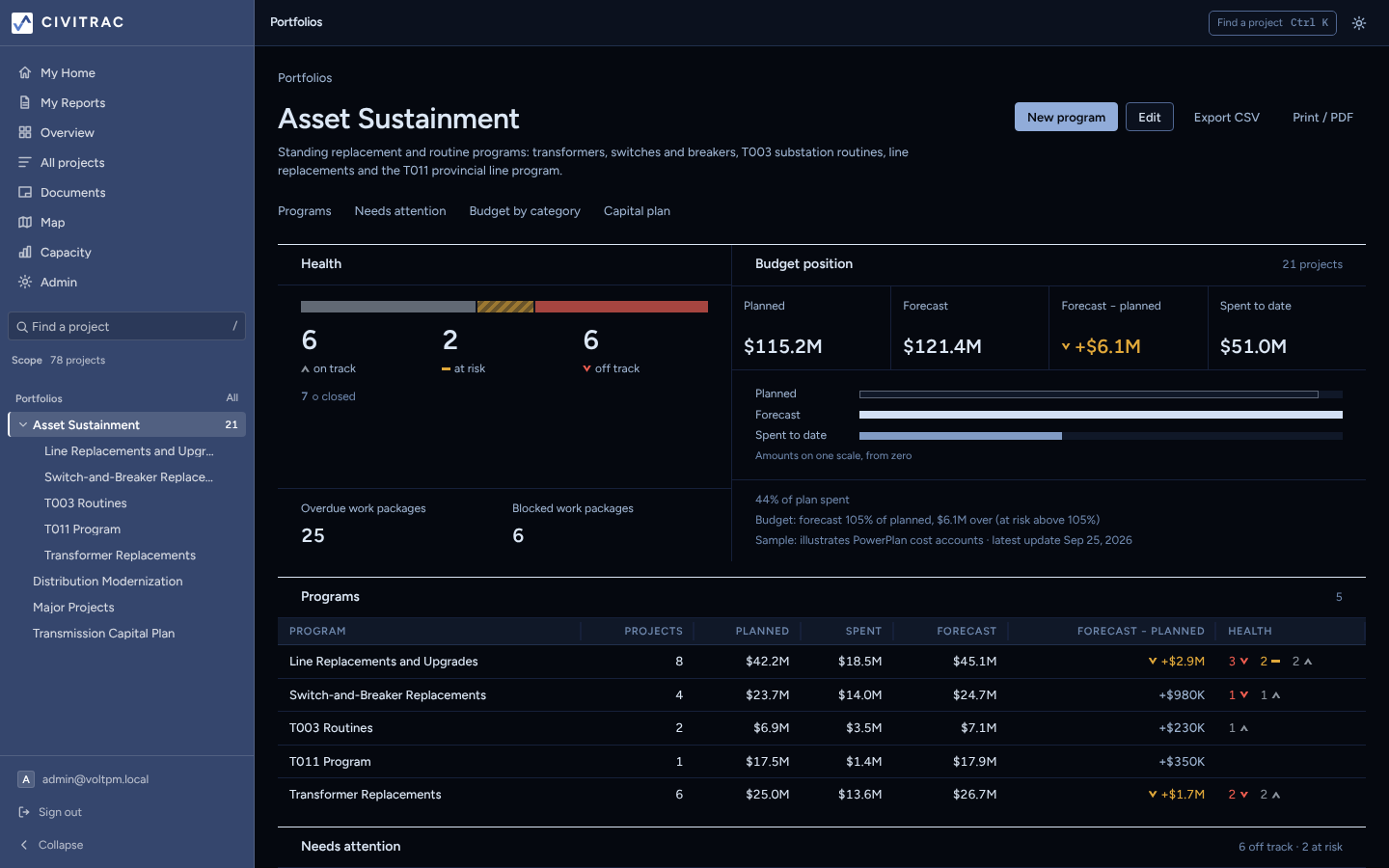Select Distribution Modernization portfolio

point(108,581)
